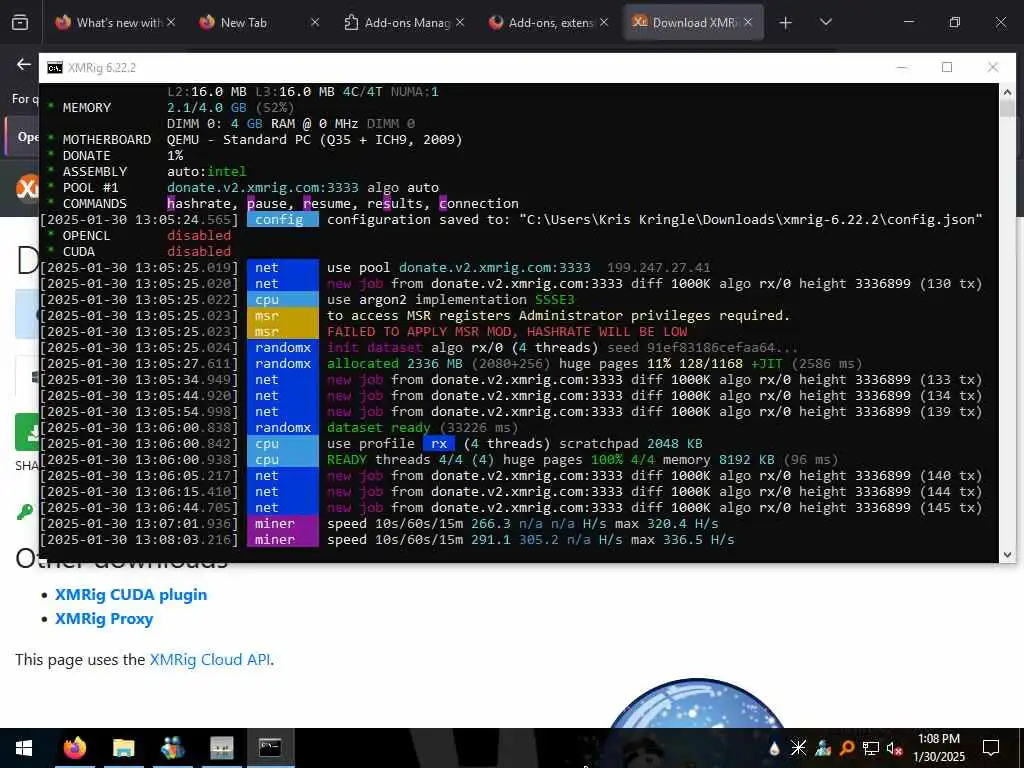Minimize the XMRig 6.22.2 console window

pos(903,67)
